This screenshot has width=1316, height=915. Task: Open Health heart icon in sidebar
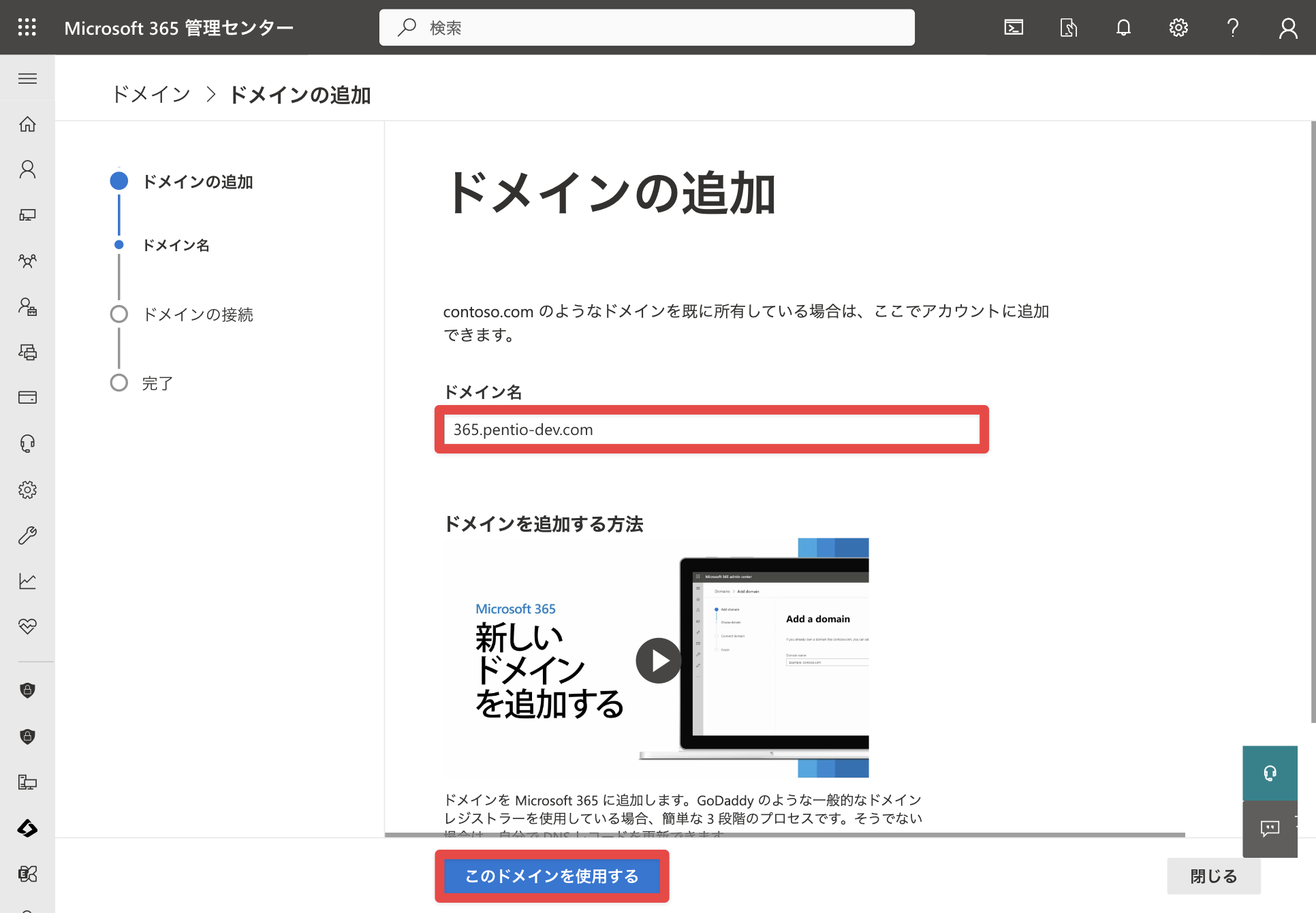27,626
